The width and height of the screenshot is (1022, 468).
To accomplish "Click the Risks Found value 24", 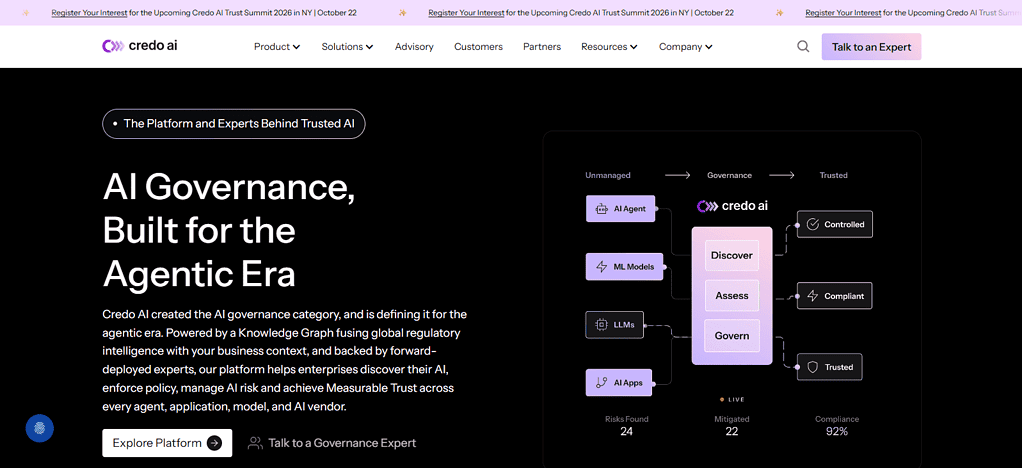I will (626, 431).
